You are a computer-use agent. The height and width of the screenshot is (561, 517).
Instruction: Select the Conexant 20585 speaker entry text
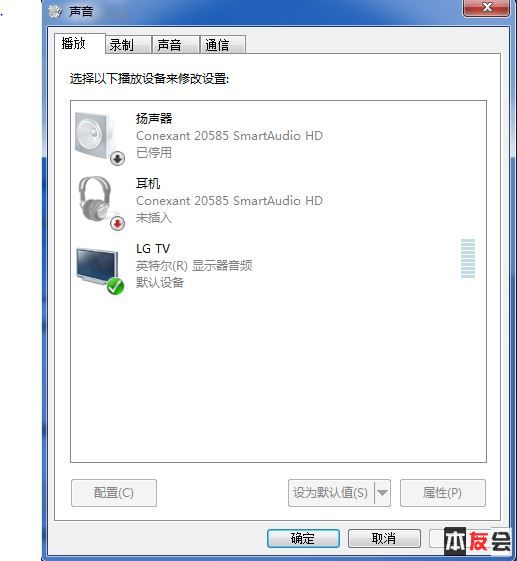coord(229,136)
